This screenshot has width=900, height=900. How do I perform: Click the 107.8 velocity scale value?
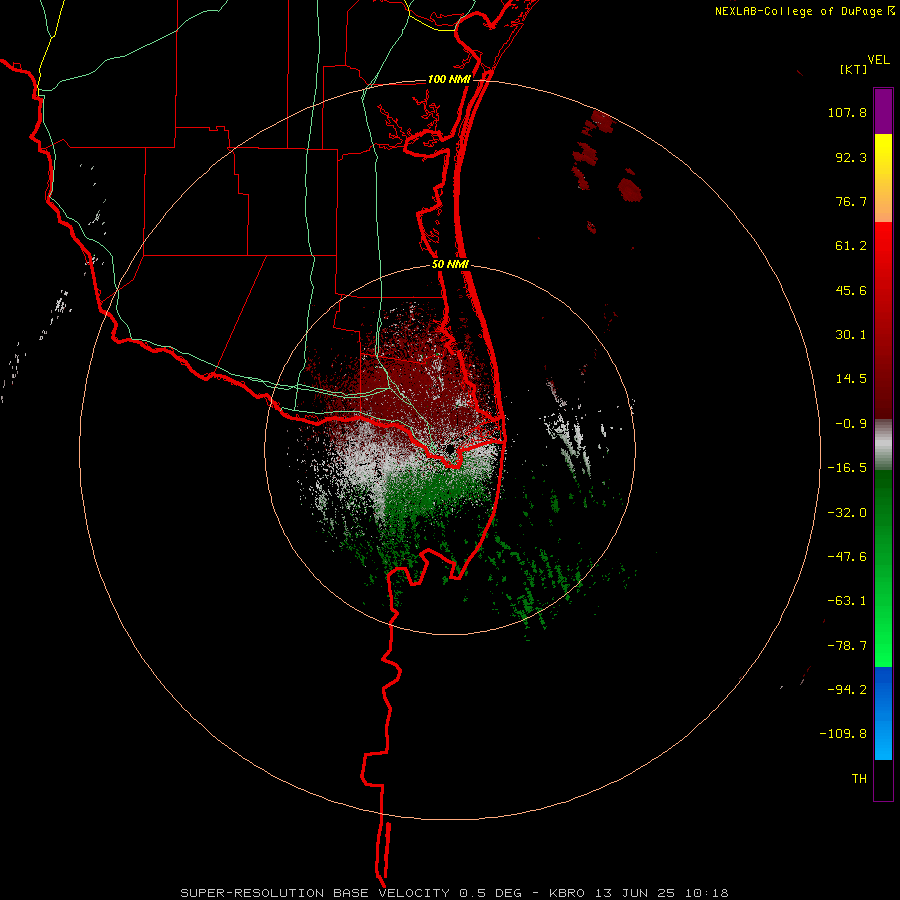(847, 112)
